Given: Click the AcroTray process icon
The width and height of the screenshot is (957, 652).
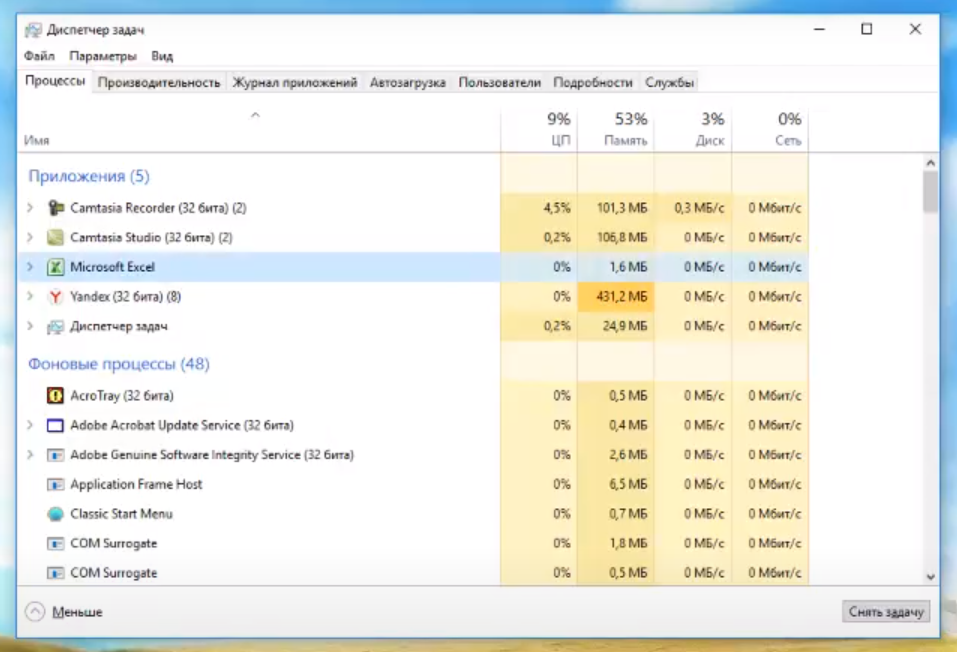Looking at the screenshot, I should (56, 396).
